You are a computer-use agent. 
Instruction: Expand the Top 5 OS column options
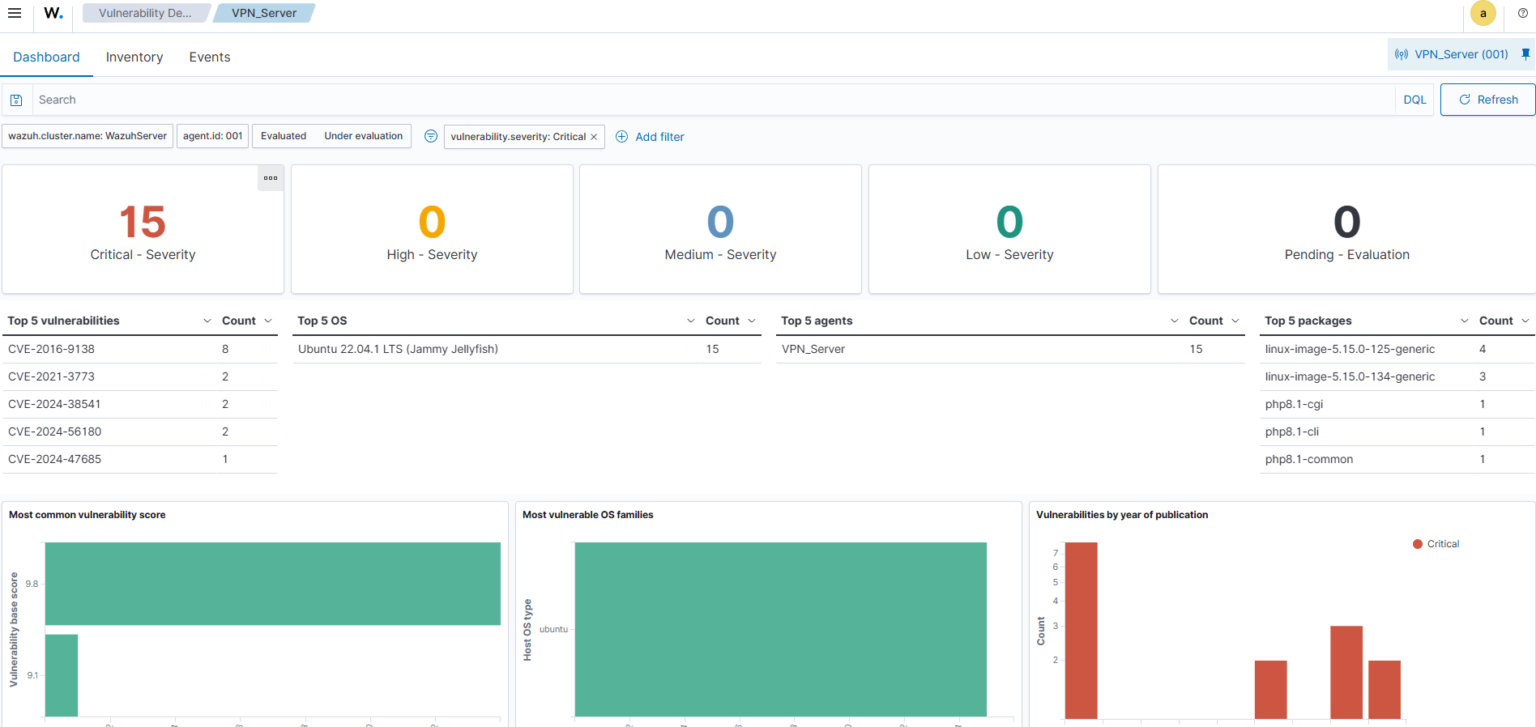(690, 320)
